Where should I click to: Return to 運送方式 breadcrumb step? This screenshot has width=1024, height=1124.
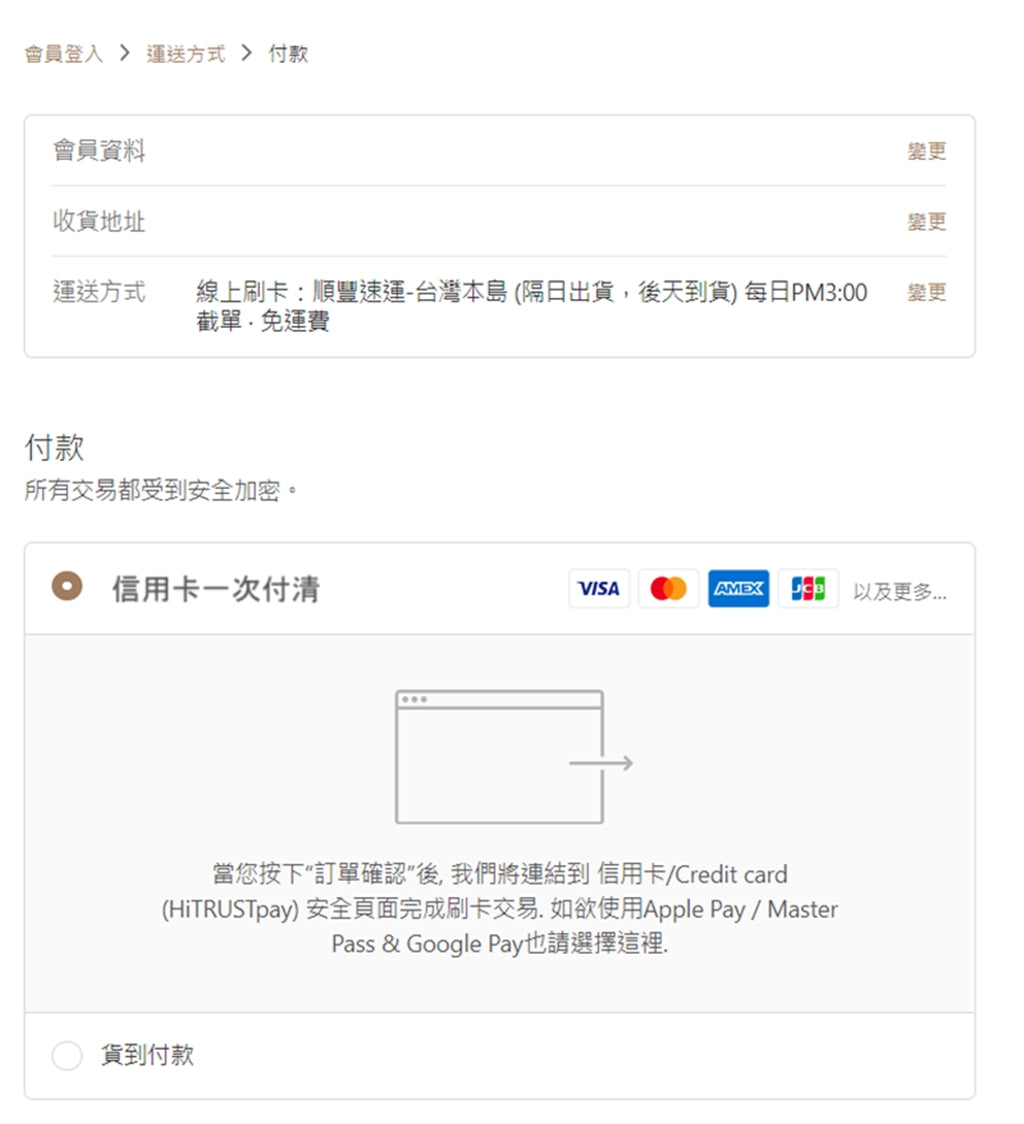pyautogui.click(x=186, y=54)
